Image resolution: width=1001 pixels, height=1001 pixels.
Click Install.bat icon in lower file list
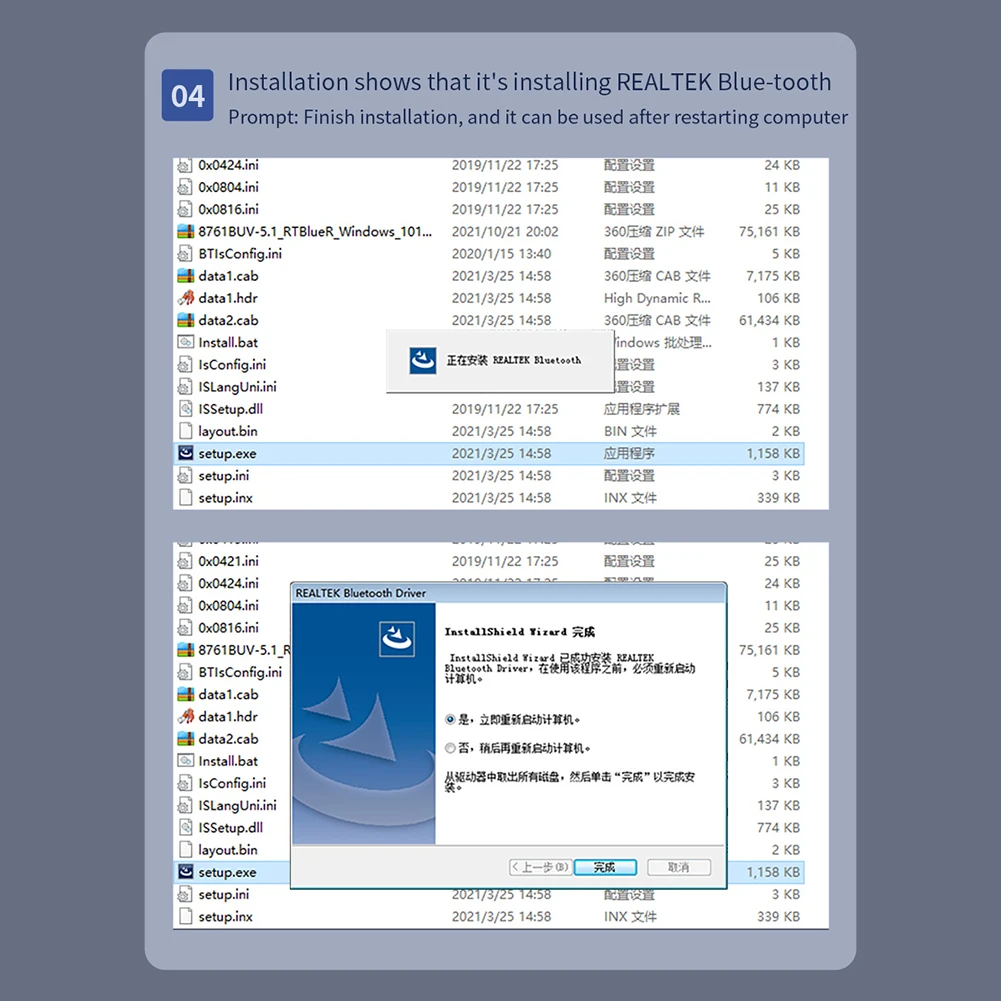185,761
